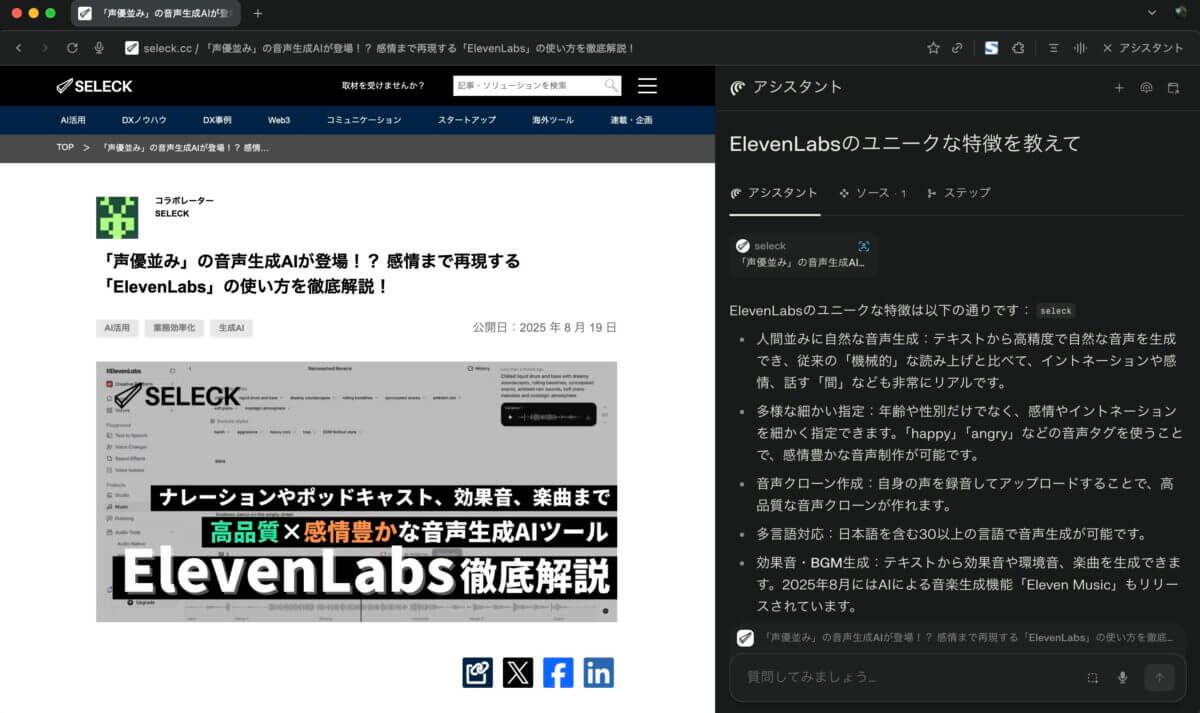Open a new browser tab

[258, 14]
